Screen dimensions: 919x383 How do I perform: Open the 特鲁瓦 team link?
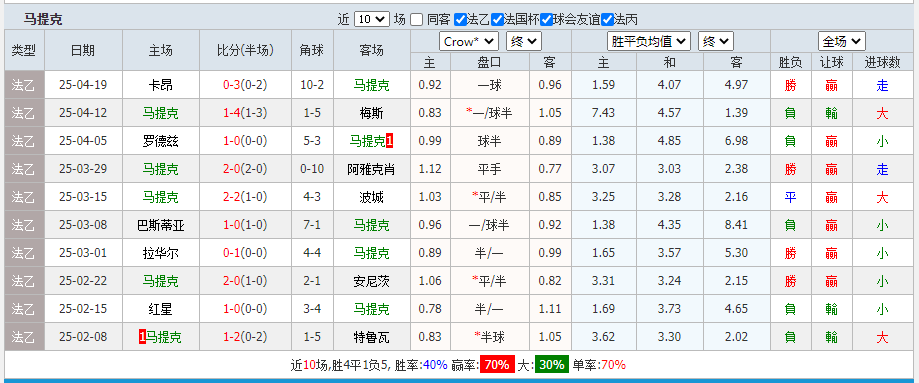(x=371, y=337)
